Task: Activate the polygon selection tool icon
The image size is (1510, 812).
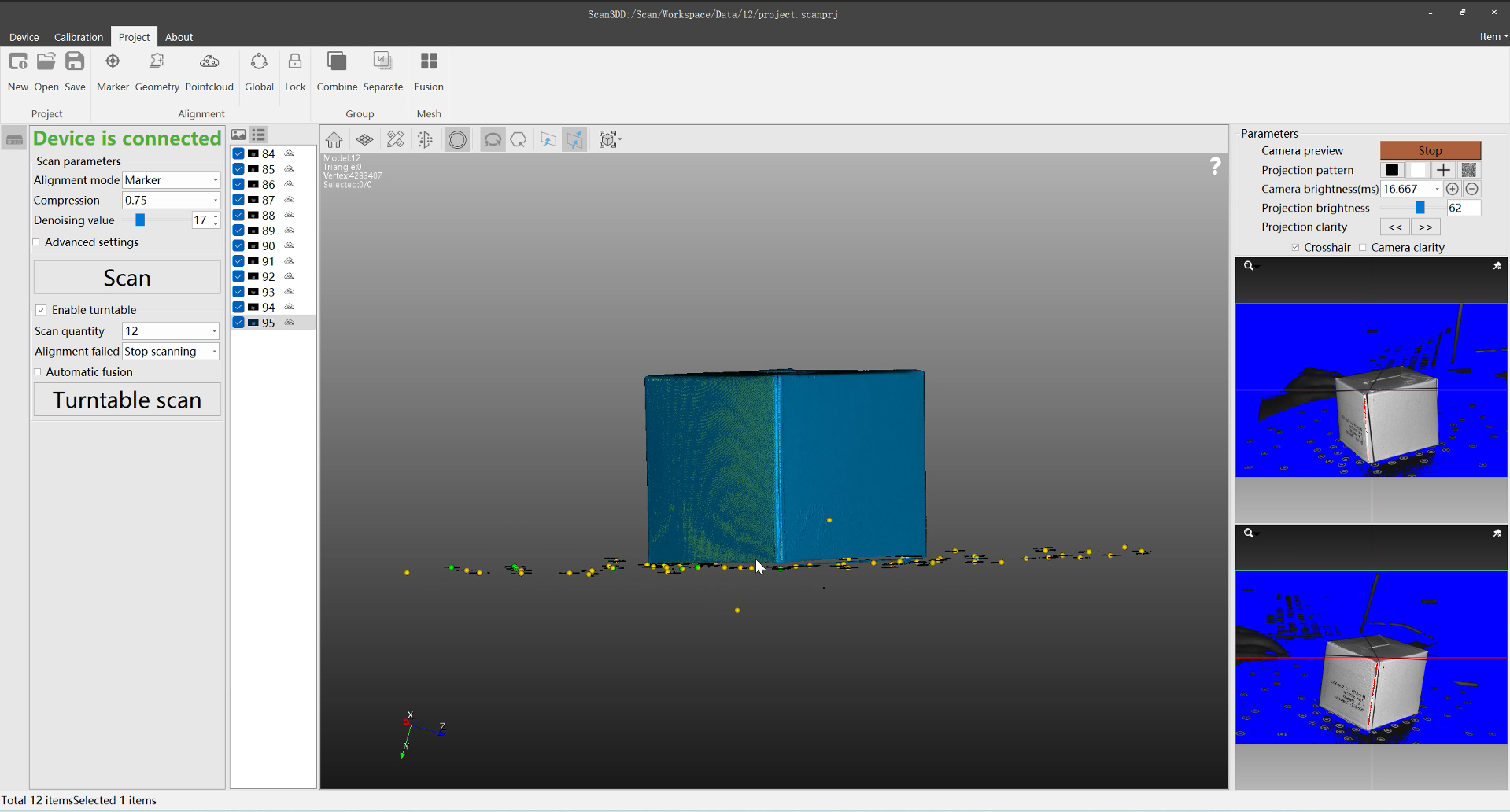Action: (x=519, y=140)
